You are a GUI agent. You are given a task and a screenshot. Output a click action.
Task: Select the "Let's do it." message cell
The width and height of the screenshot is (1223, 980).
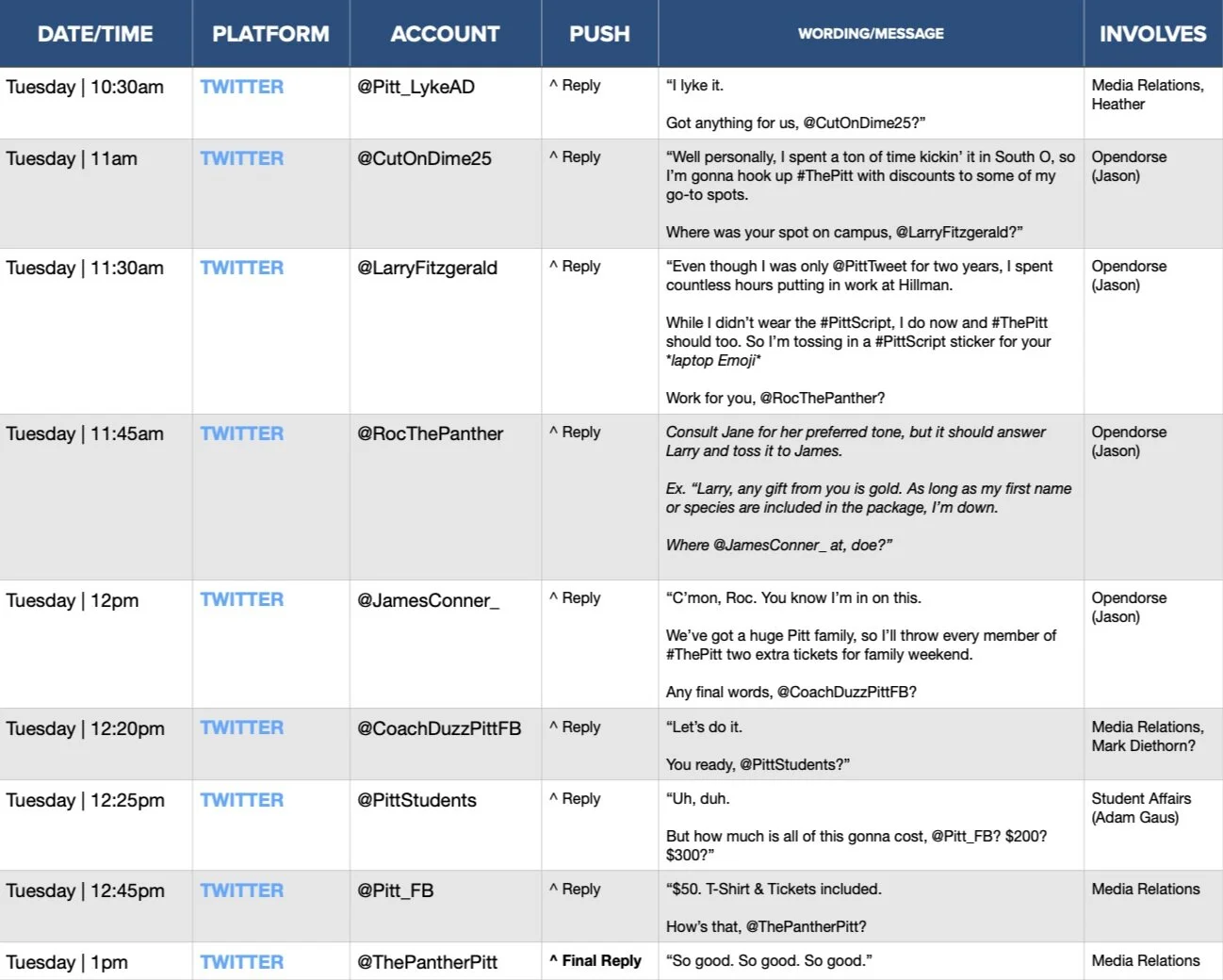[x=871, y=743]
